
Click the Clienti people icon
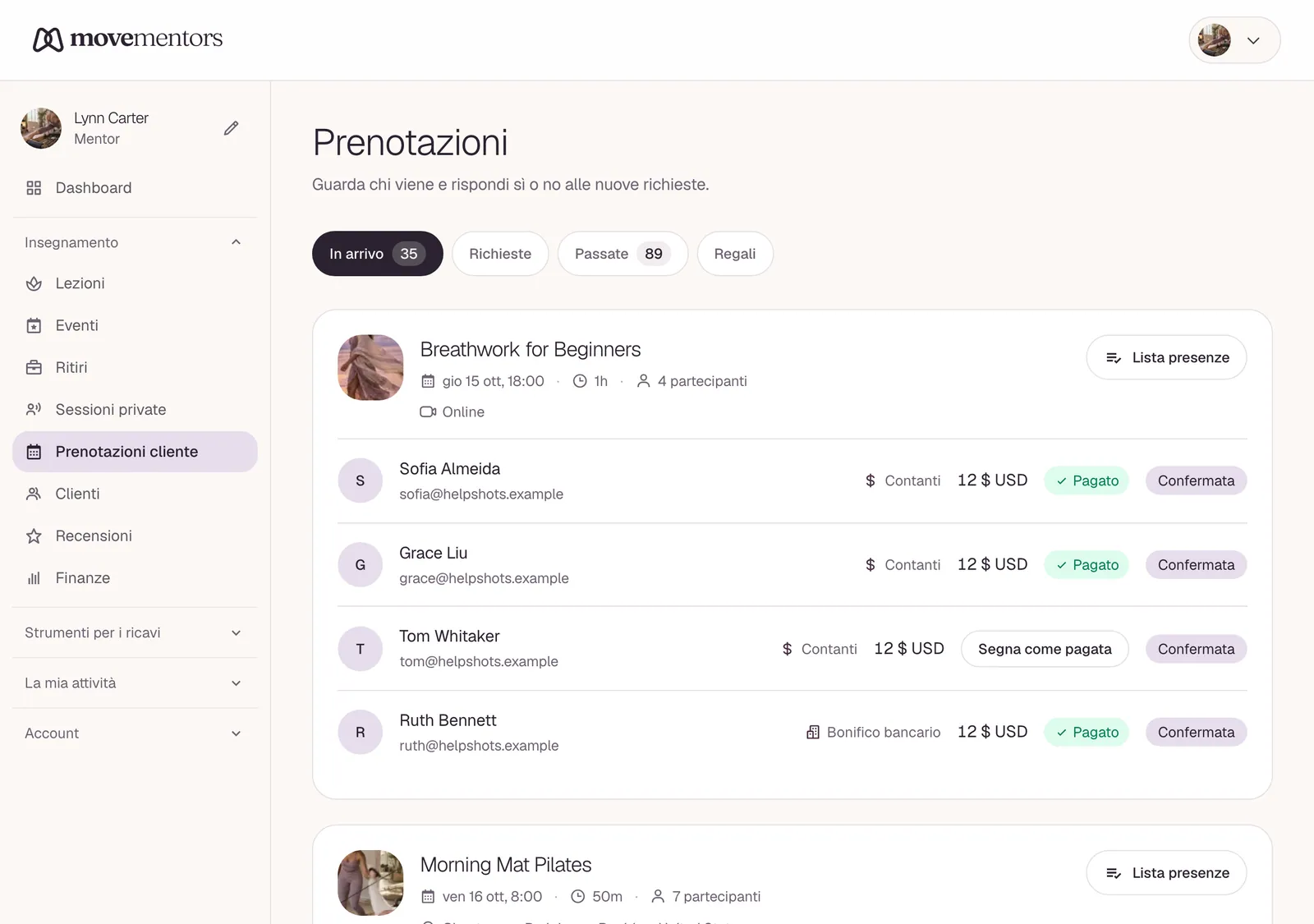[x=34, y=494]
